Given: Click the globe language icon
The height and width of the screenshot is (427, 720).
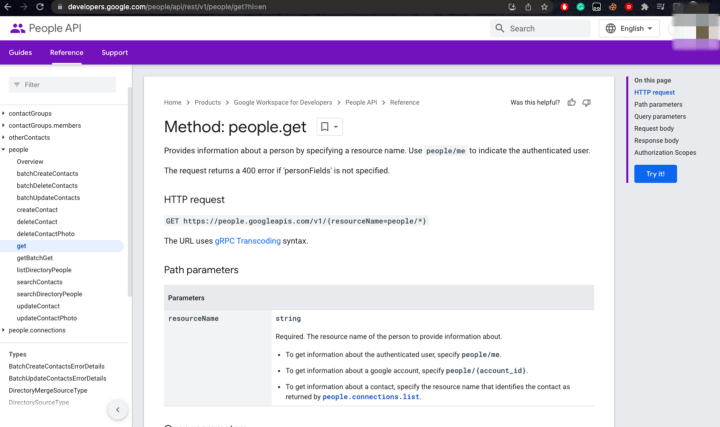Looking at the screenshot, I should (610, 28).
